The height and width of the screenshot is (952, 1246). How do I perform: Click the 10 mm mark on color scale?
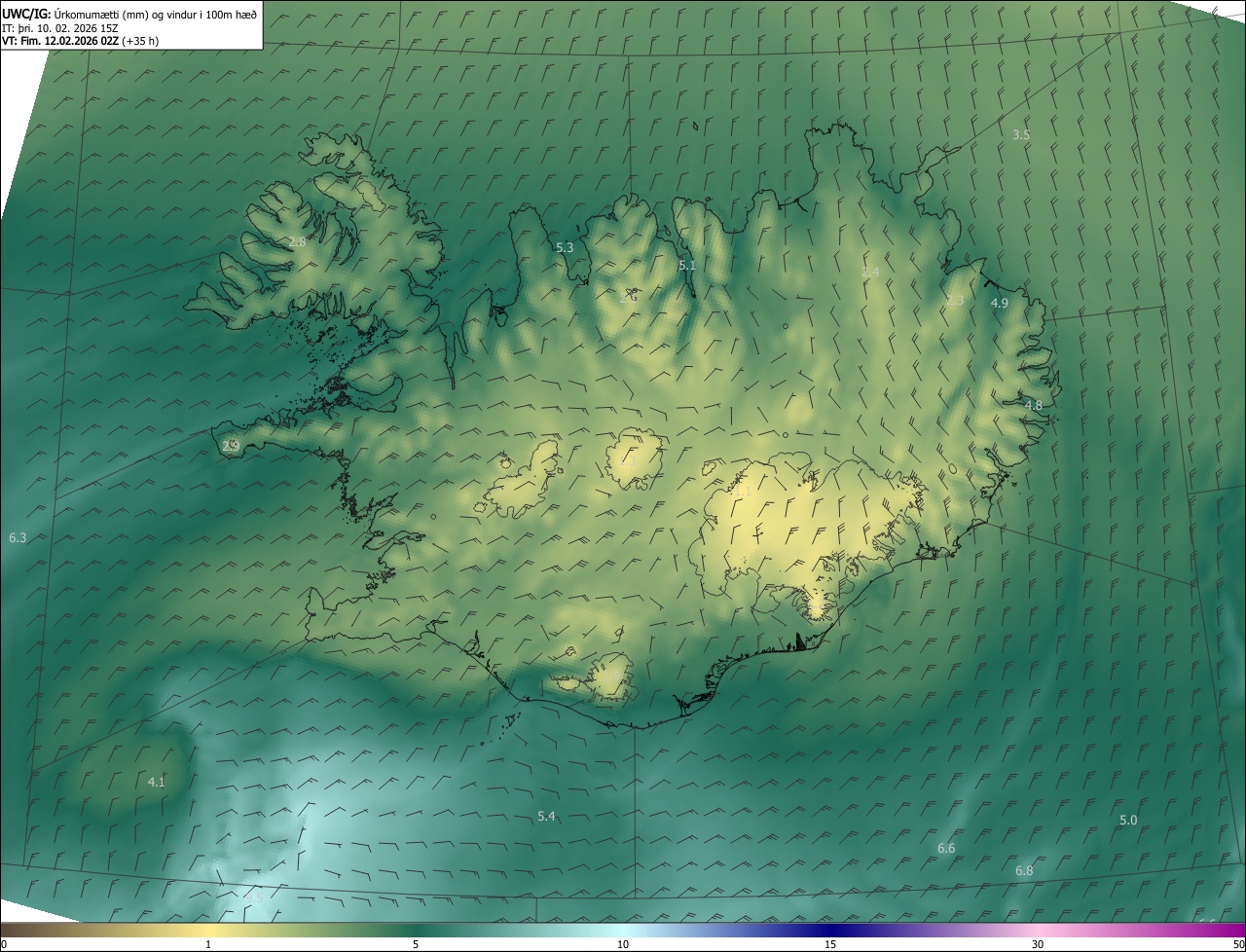623,944
